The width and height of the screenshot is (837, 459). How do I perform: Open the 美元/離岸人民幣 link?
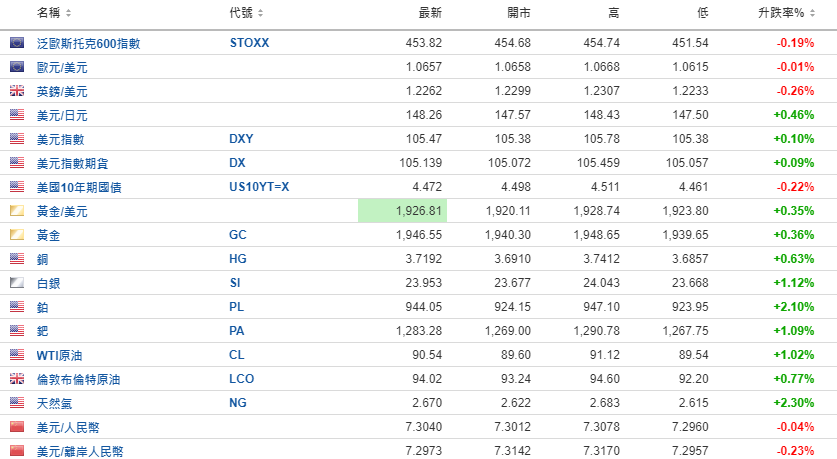(x=80, y=452)
